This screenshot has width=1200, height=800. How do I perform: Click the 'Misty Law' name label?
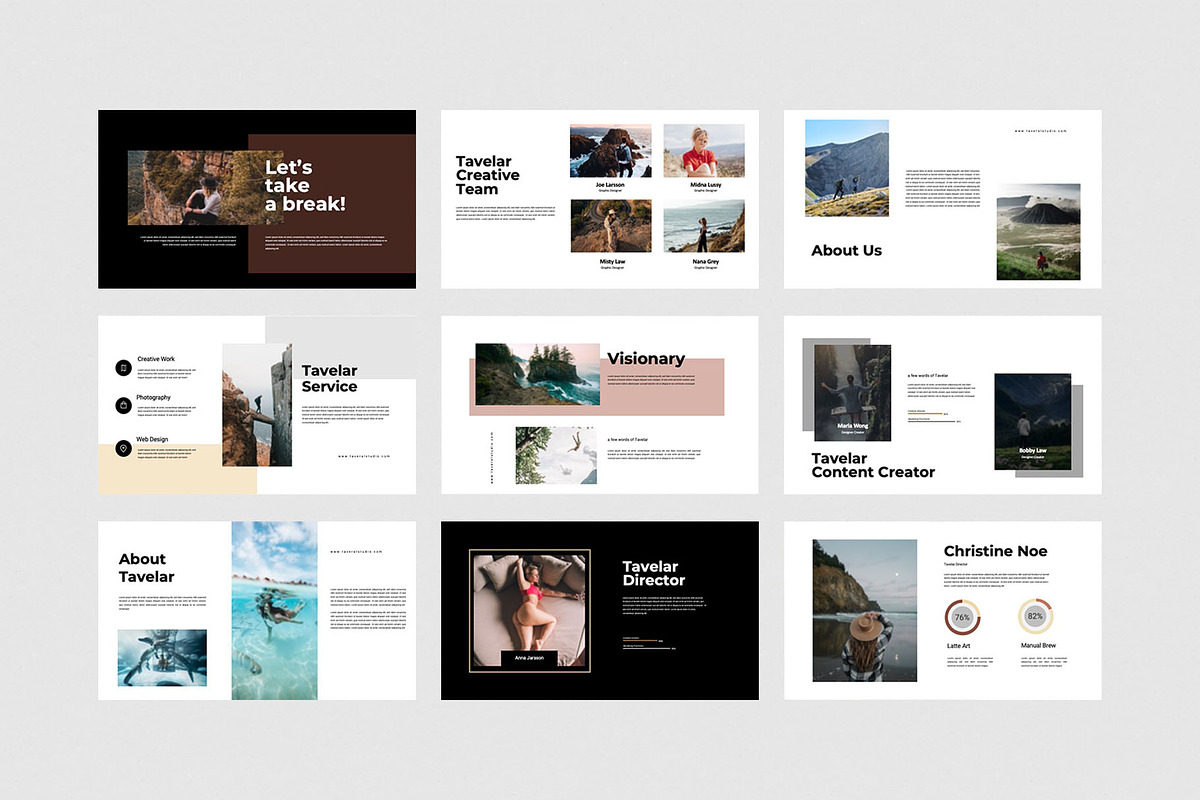point(612,261)
